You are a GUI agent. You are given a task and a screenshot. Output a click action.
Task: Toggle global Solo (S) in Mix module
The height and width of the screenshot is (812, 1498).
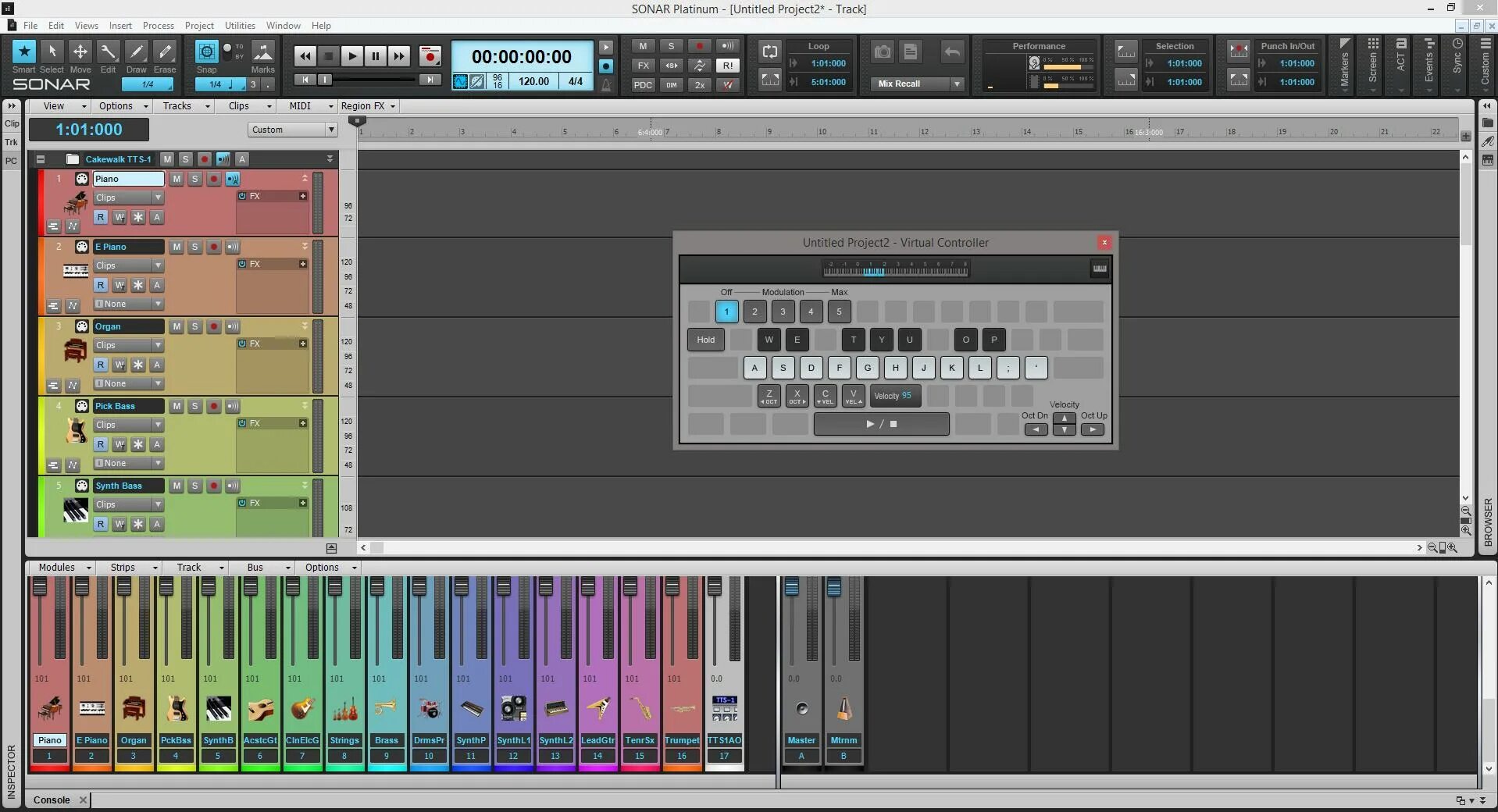(x=671, y=46)
